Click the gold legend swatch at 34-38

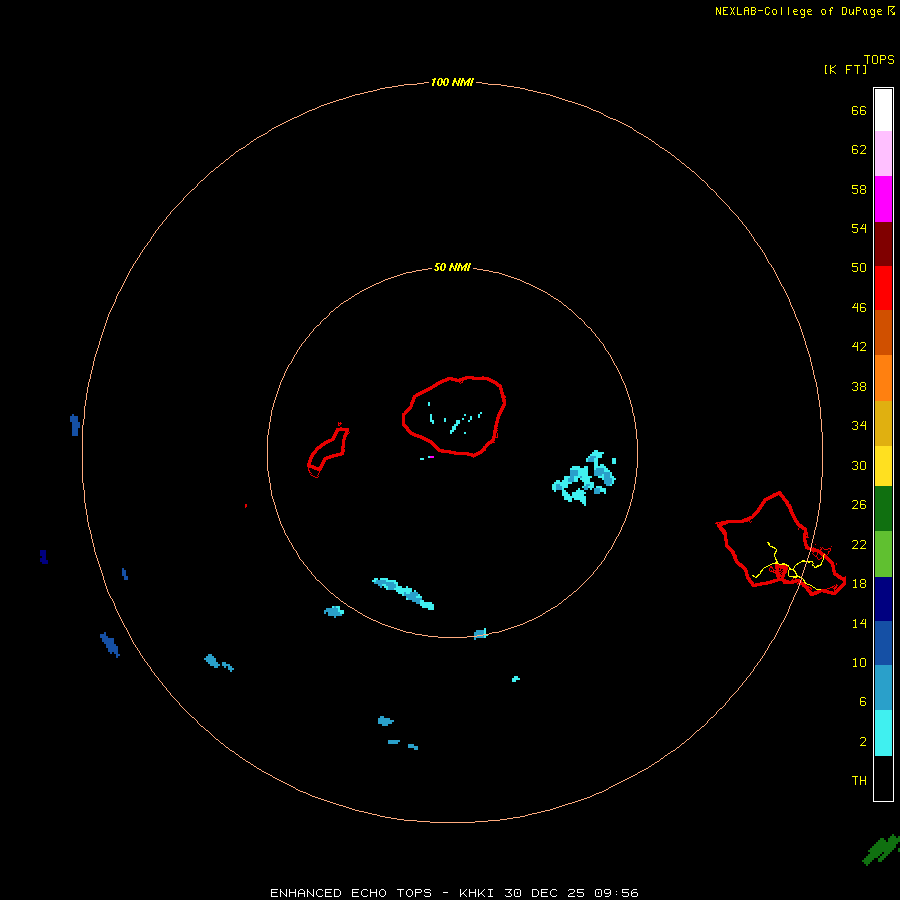(883, 423)
